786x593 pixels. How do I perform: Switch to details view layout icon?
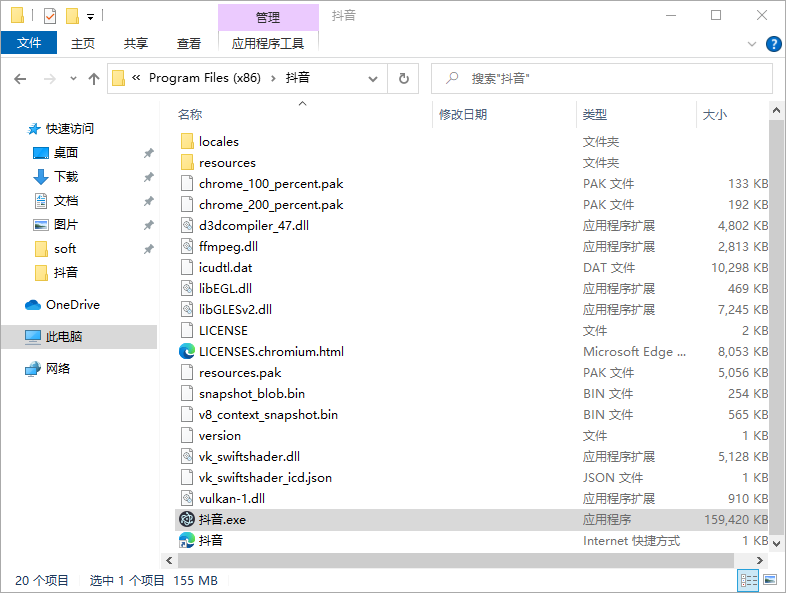(748, 580)
